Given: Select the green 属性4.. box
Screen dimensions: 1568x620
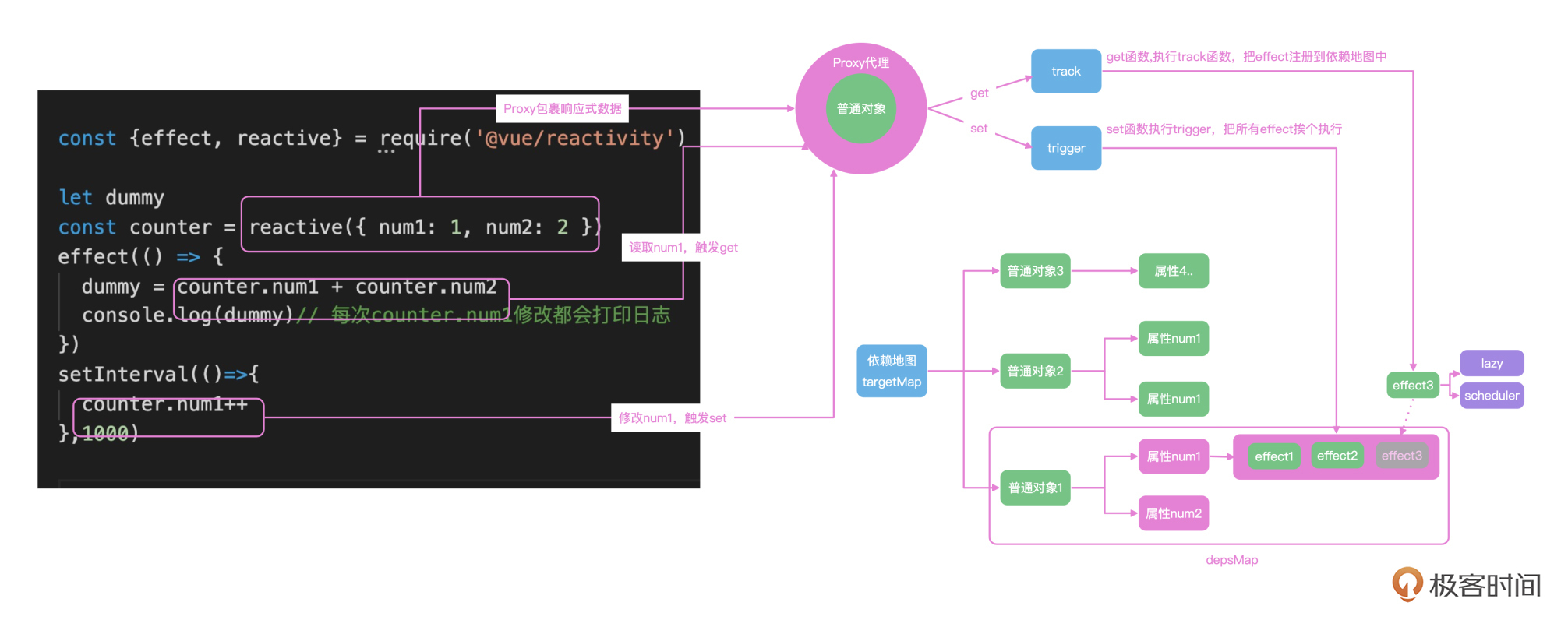Looking at the screenshot, I should click(x=1174, y=271).
